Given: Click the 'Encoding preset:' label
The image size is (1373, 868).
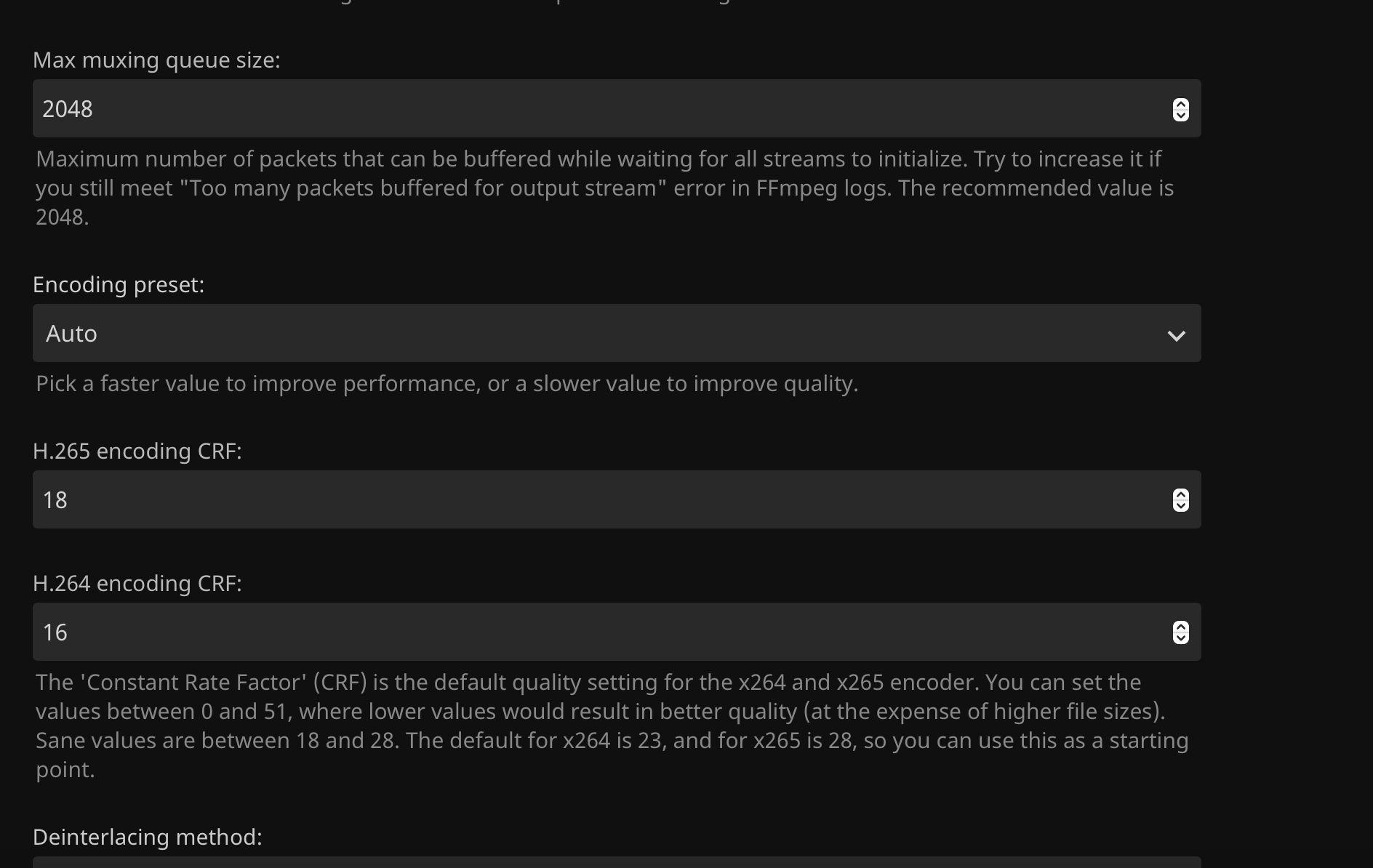Looking at the screenshot, I should pyautogui.click(x=119, y=284).
